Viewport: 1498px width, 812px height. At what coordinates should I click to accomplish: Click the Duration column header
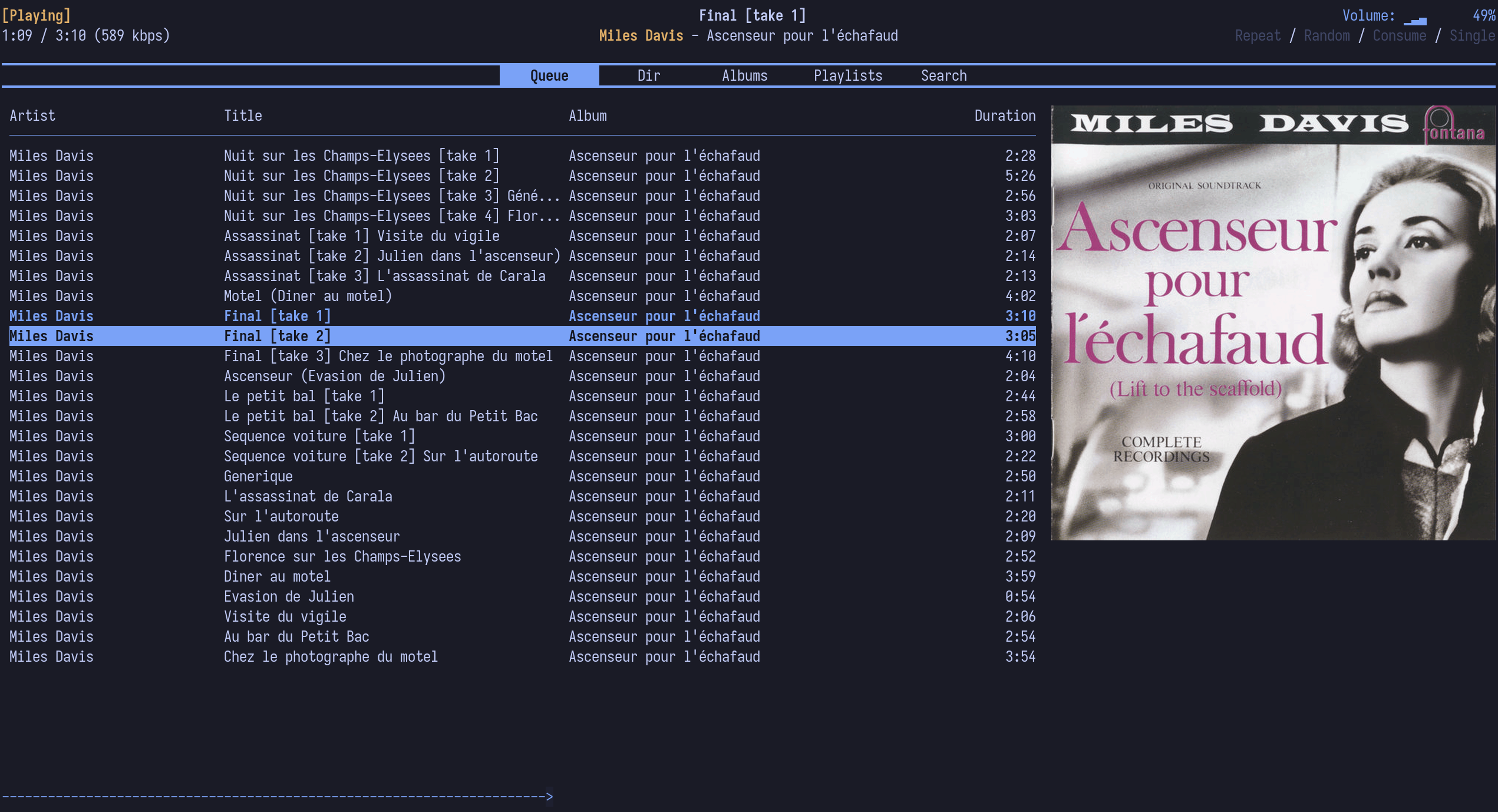1004,116
